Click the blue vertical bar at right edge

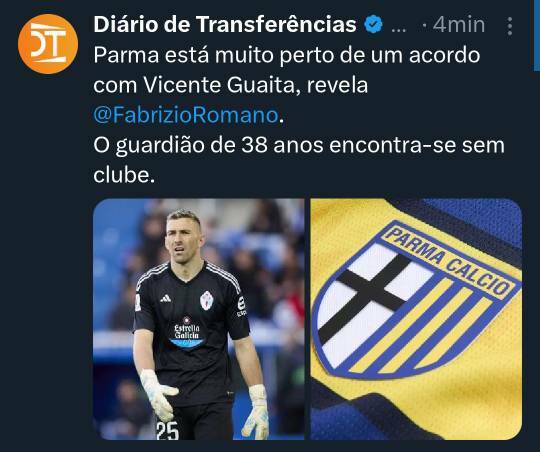[x=537, y=34]
